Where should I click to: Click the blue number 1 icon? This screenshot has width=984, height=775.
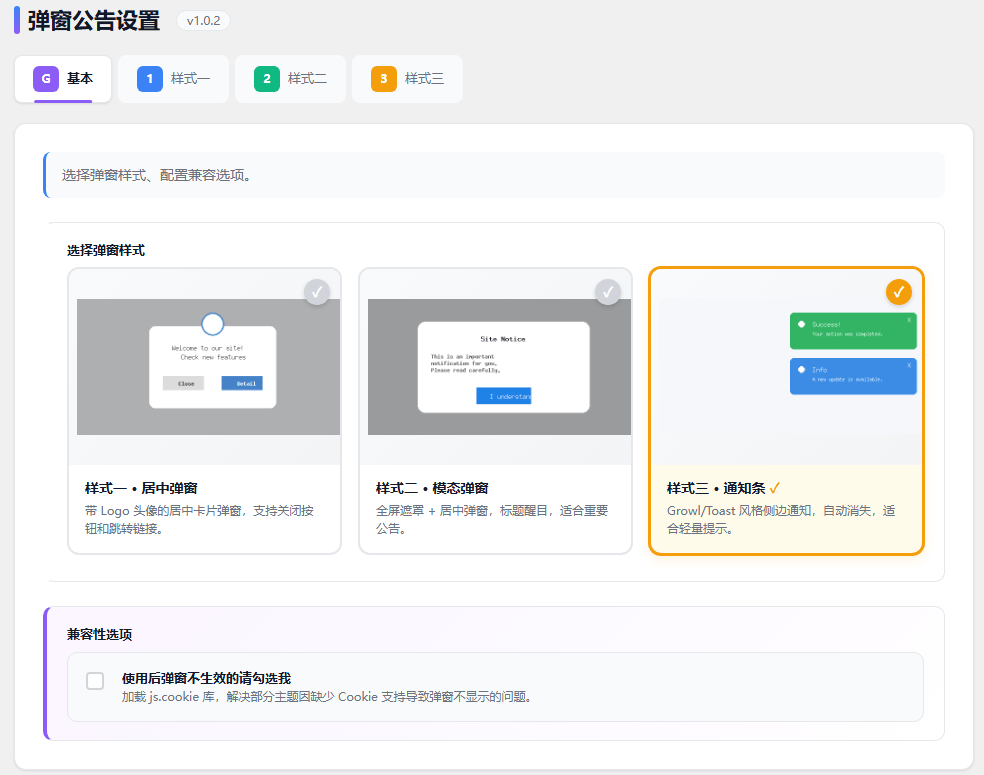pos(150,79)
